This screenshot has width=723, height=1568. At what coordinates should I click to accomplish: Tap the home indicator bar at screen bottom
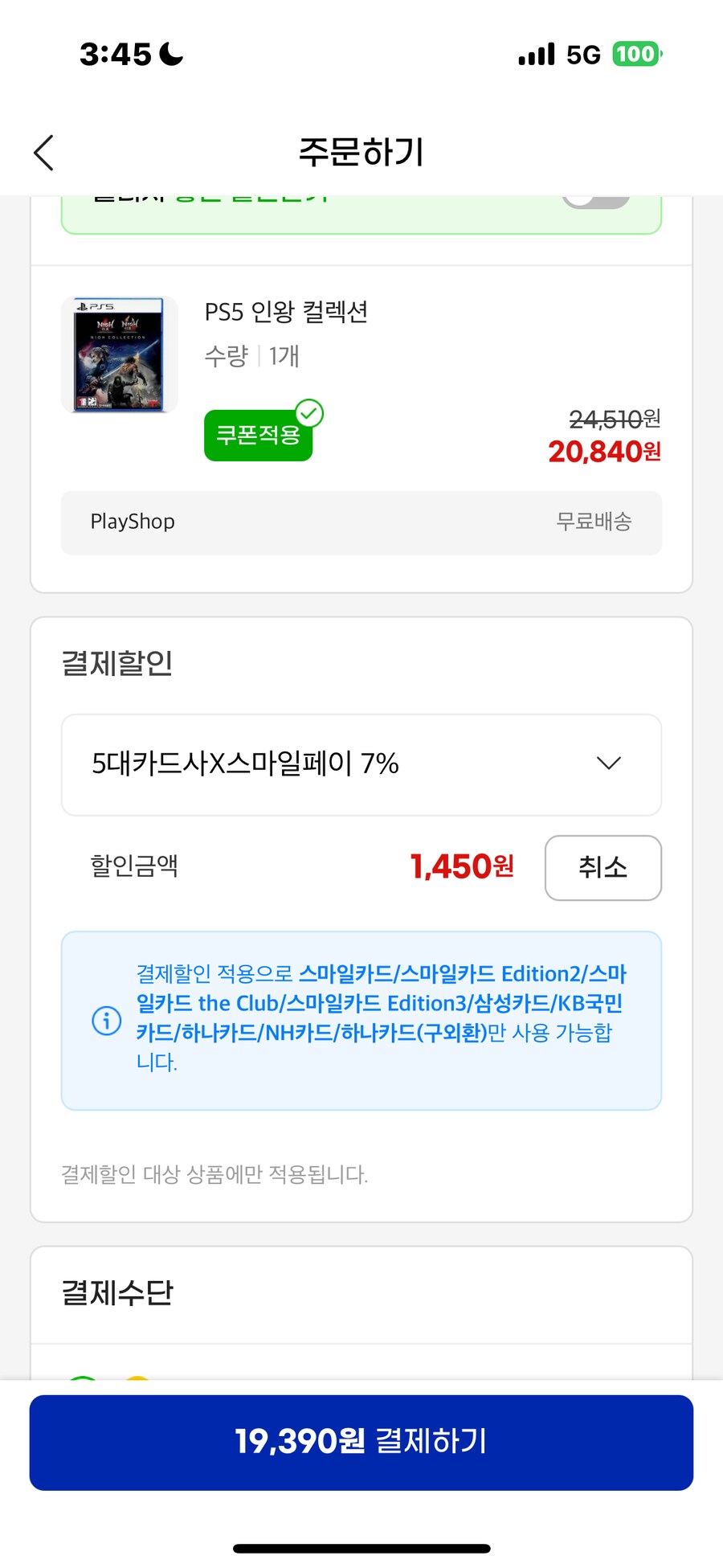[x=361, y=1545]
